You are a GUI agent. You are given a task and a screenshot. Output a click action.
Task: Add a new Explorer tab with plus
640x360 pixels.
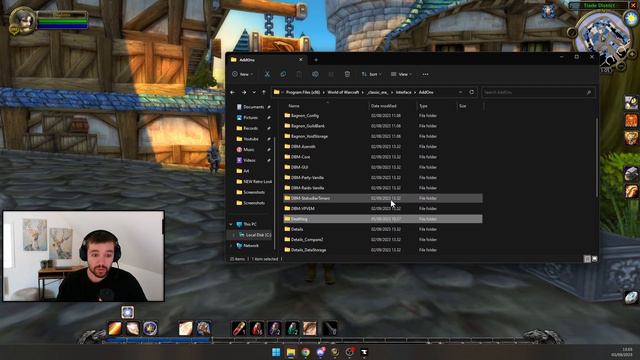pos(316,60)
